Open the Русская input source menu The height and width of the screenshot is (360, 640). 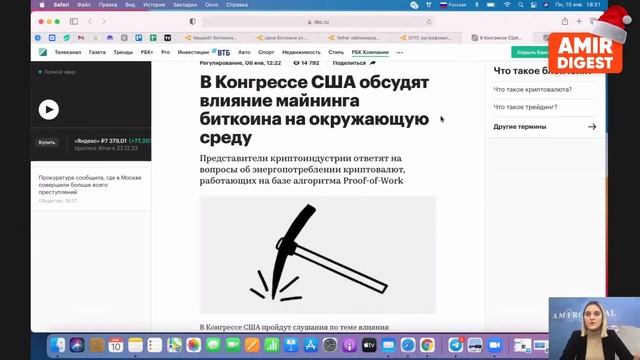pyautogui.click(x=453, y=5)
